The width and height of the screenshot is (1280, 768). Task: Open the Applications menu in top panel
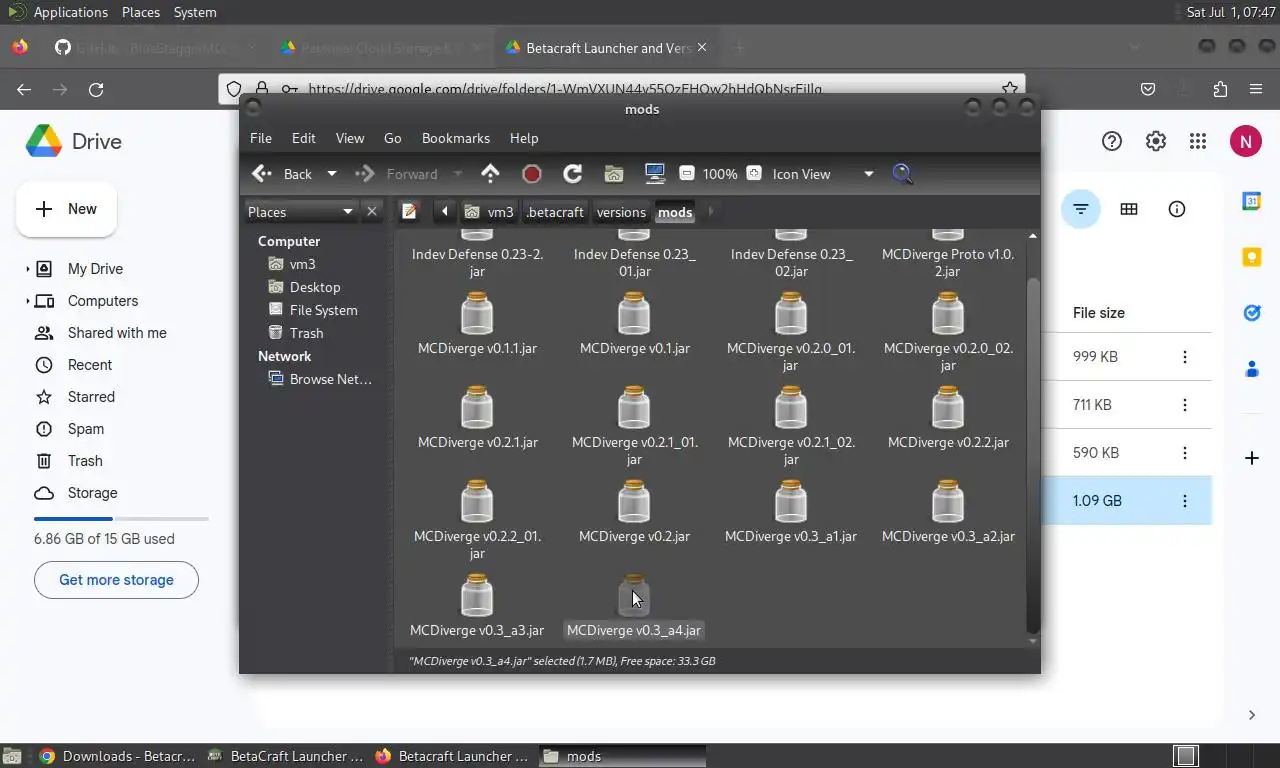point(71,12)
